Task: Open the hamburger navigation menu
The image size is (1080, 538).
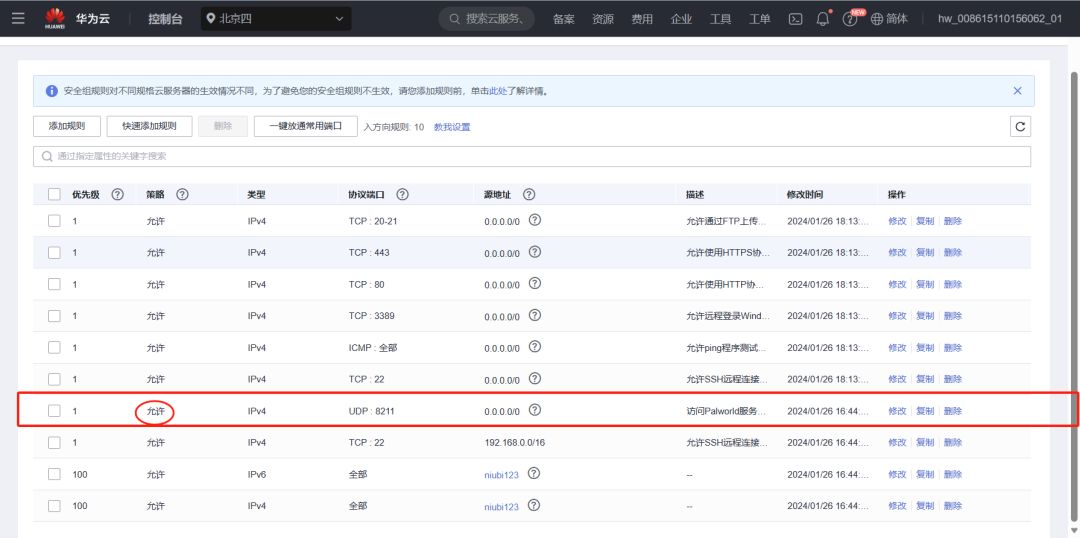Action: pos(18,18)
